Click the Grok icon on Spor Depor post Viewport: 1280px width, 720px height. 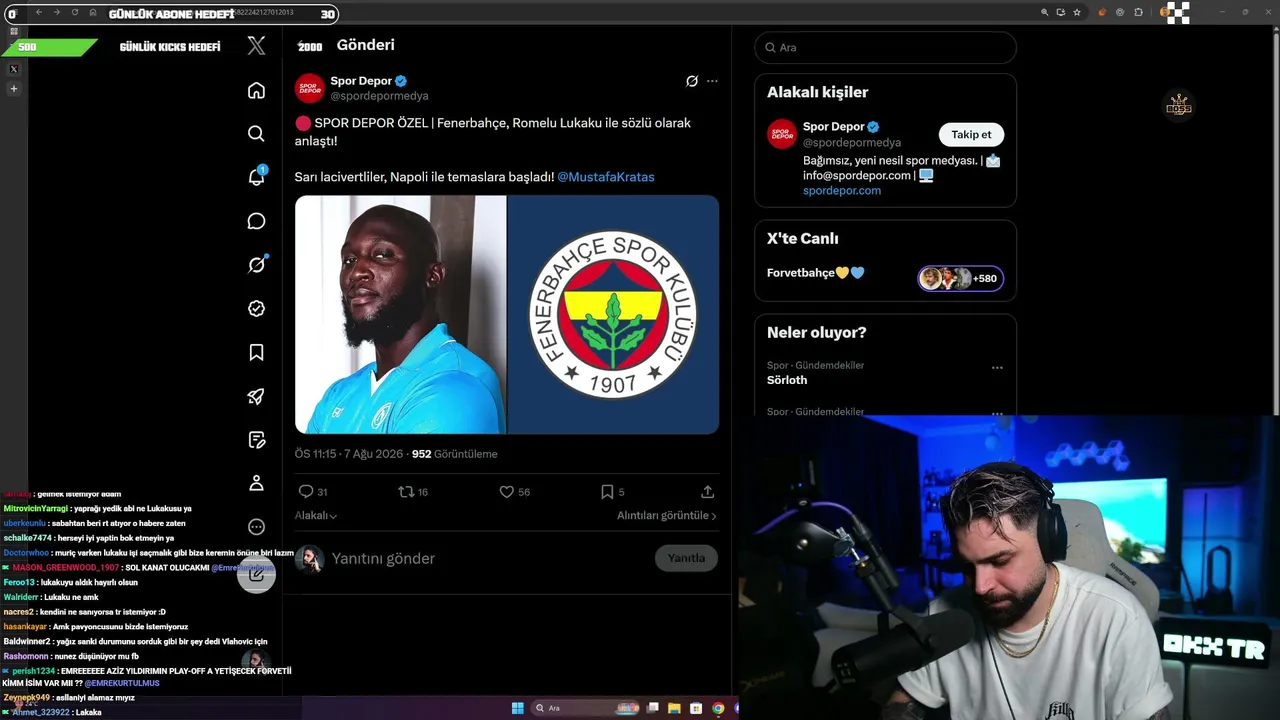tap(691, 81)
